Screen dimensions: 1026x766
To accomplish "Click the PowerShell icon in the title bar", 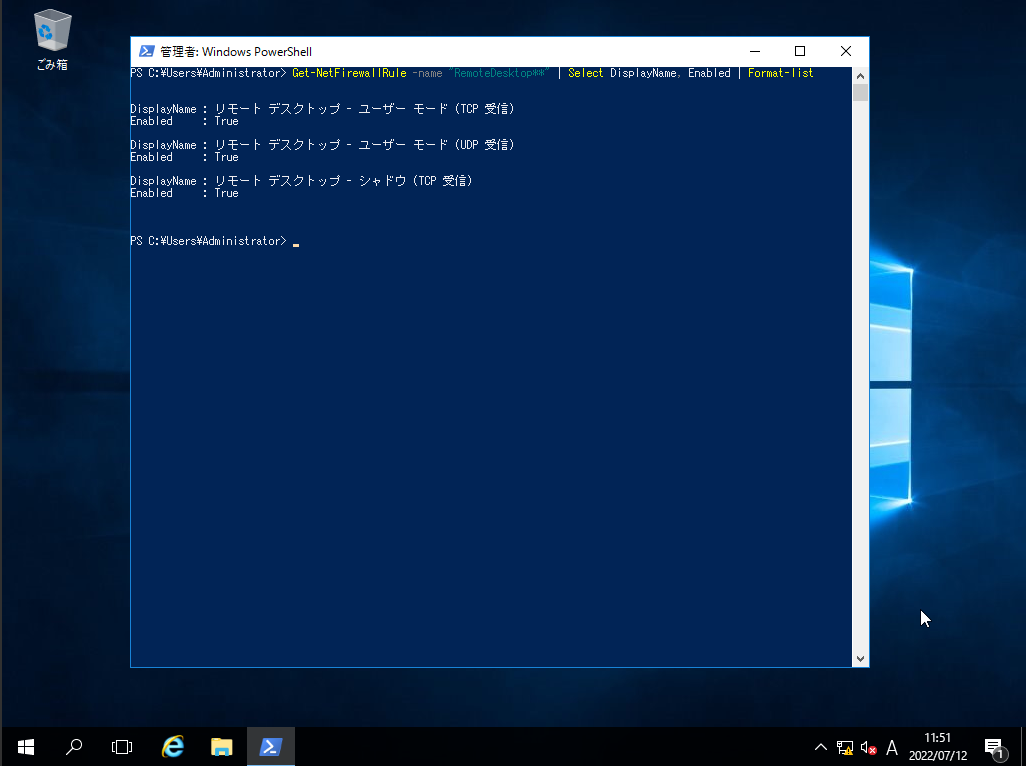I will [x=146, y=51].
